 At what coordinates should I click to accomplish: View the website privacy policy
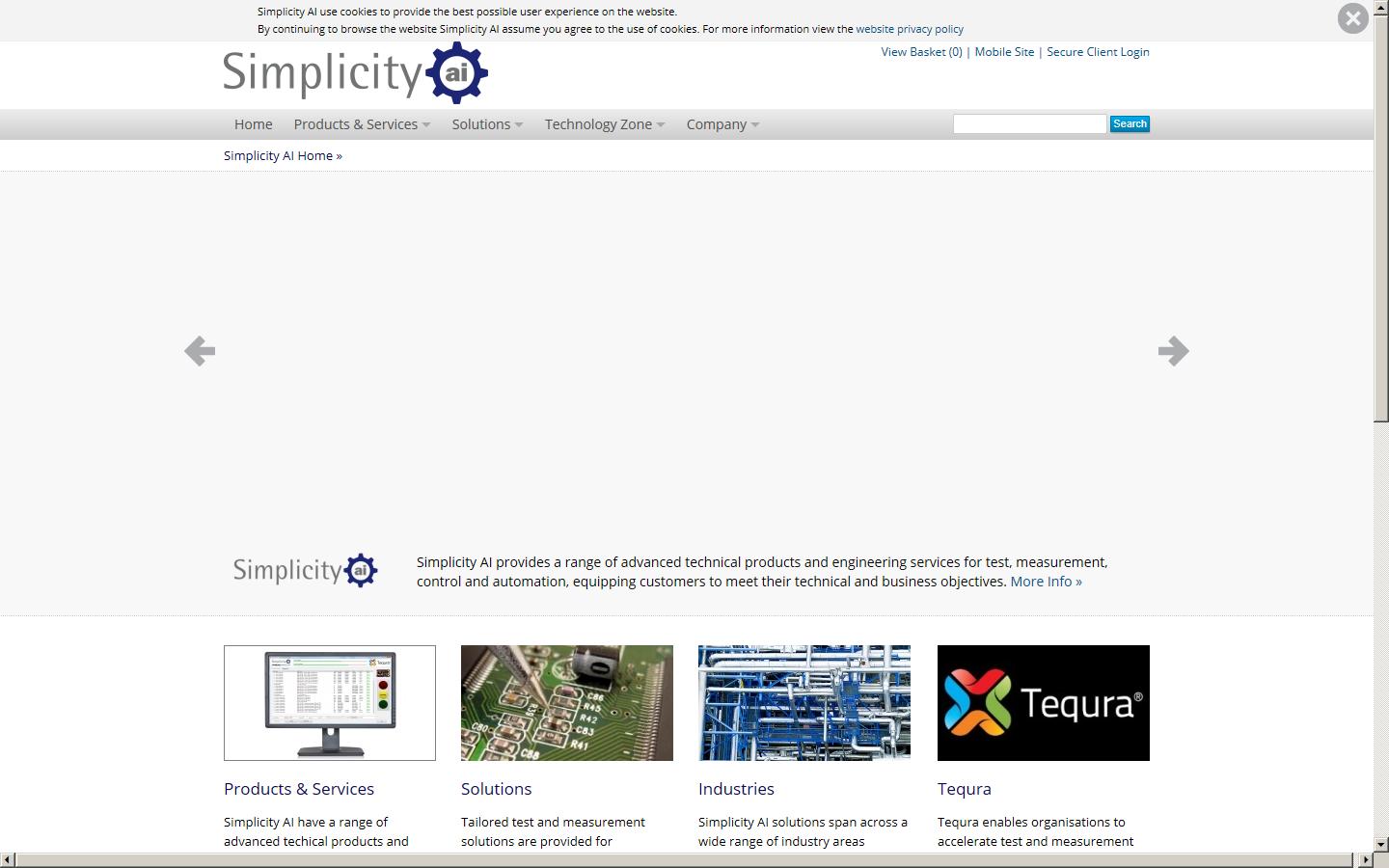[909, 29]
